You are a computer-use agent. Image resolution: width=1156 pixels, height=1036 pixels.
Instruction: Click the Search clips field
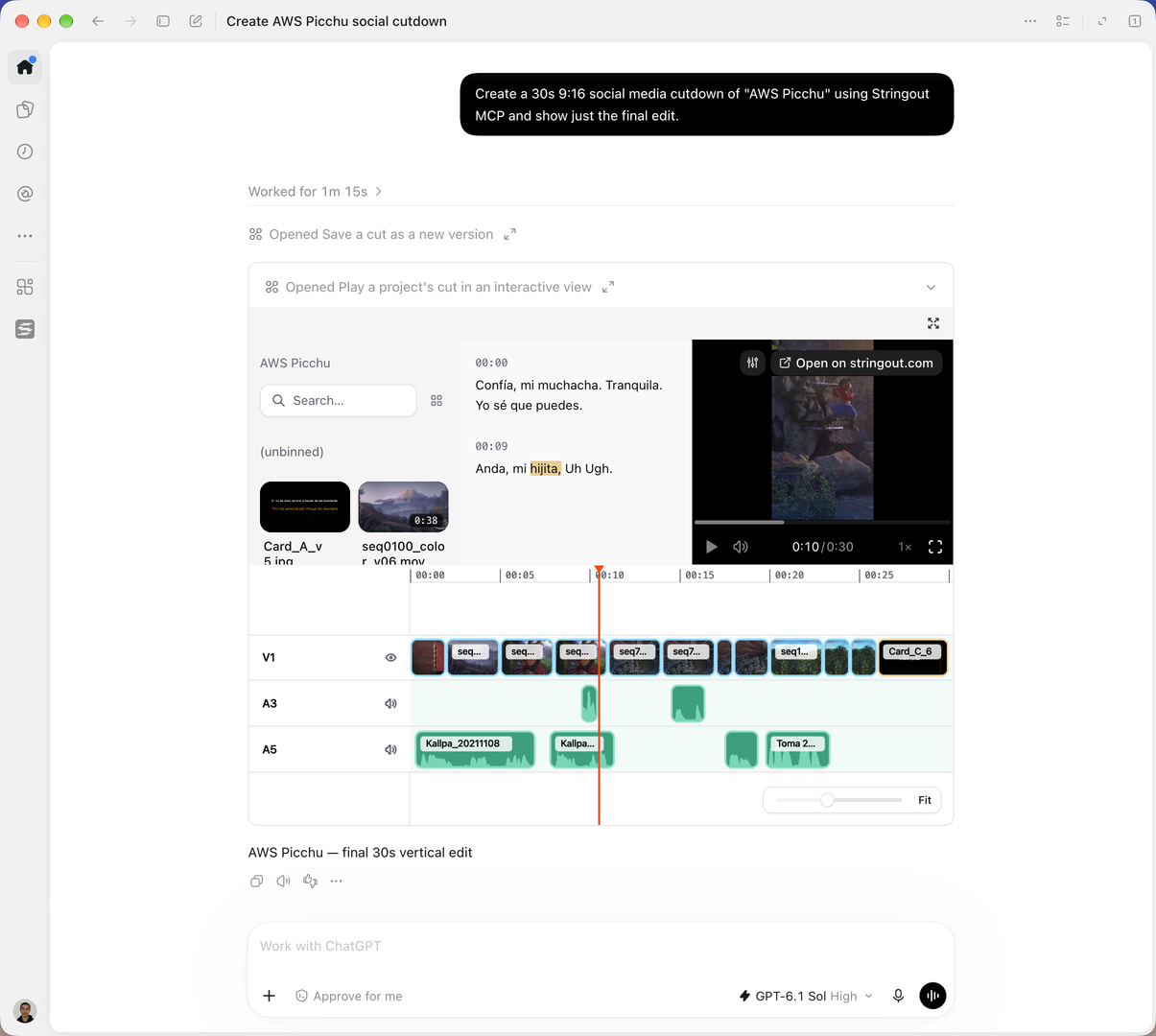pos(338,401)
